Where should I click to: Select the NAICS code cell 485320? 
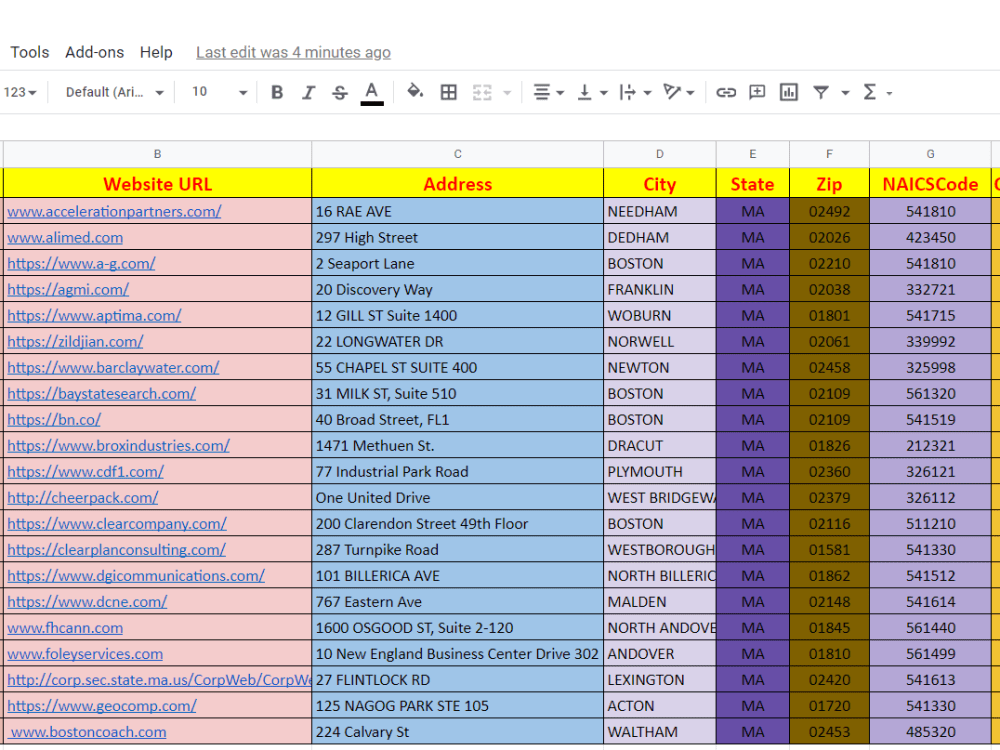930,732
